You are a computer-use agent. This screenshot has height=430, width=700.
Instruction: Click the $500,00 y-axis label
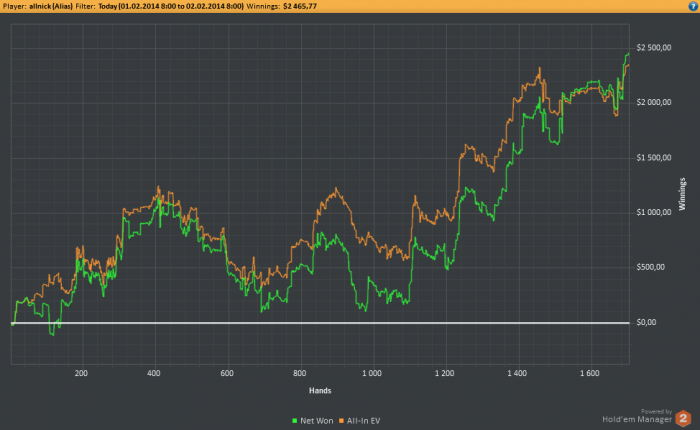pyautogui.click(x=650, y=267)
